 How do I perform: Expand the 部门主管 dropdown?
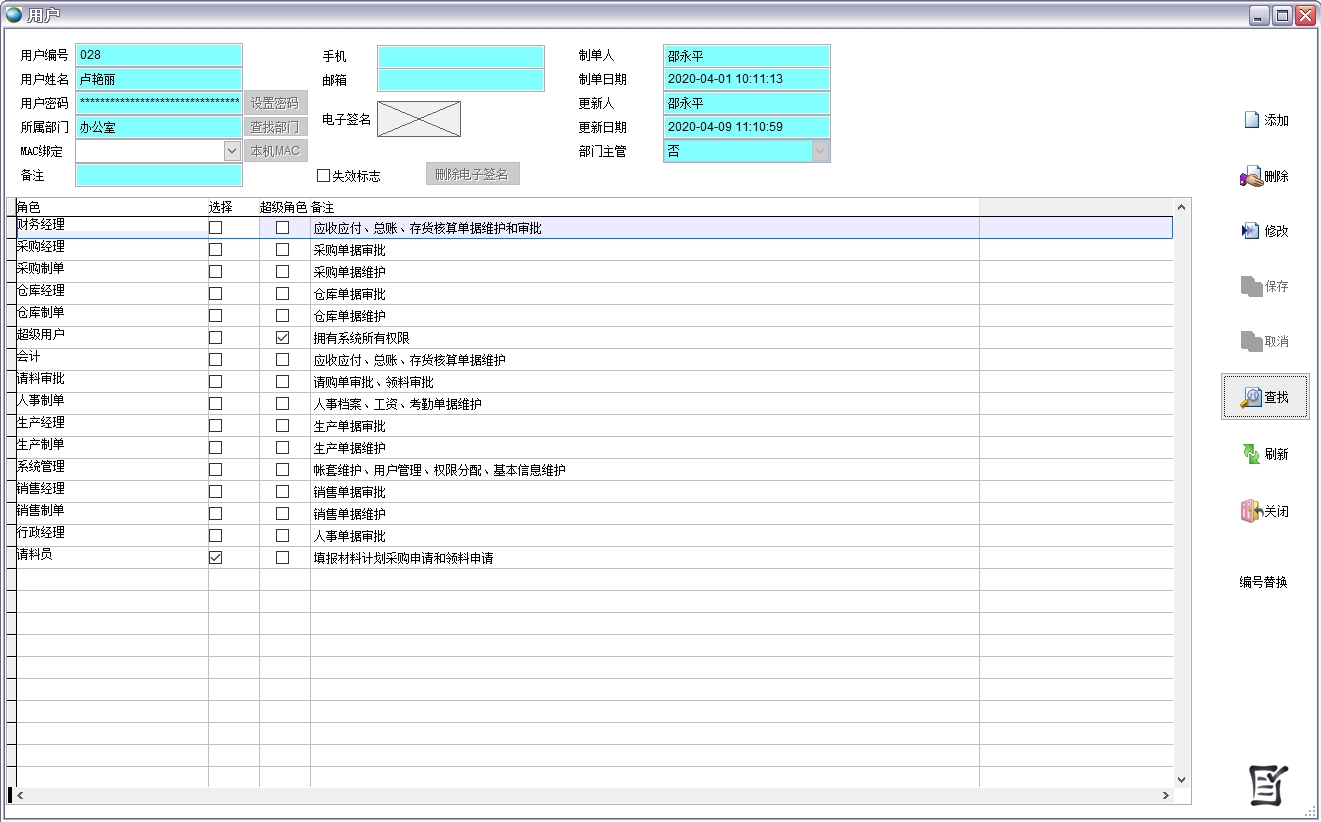click(820, 151)
